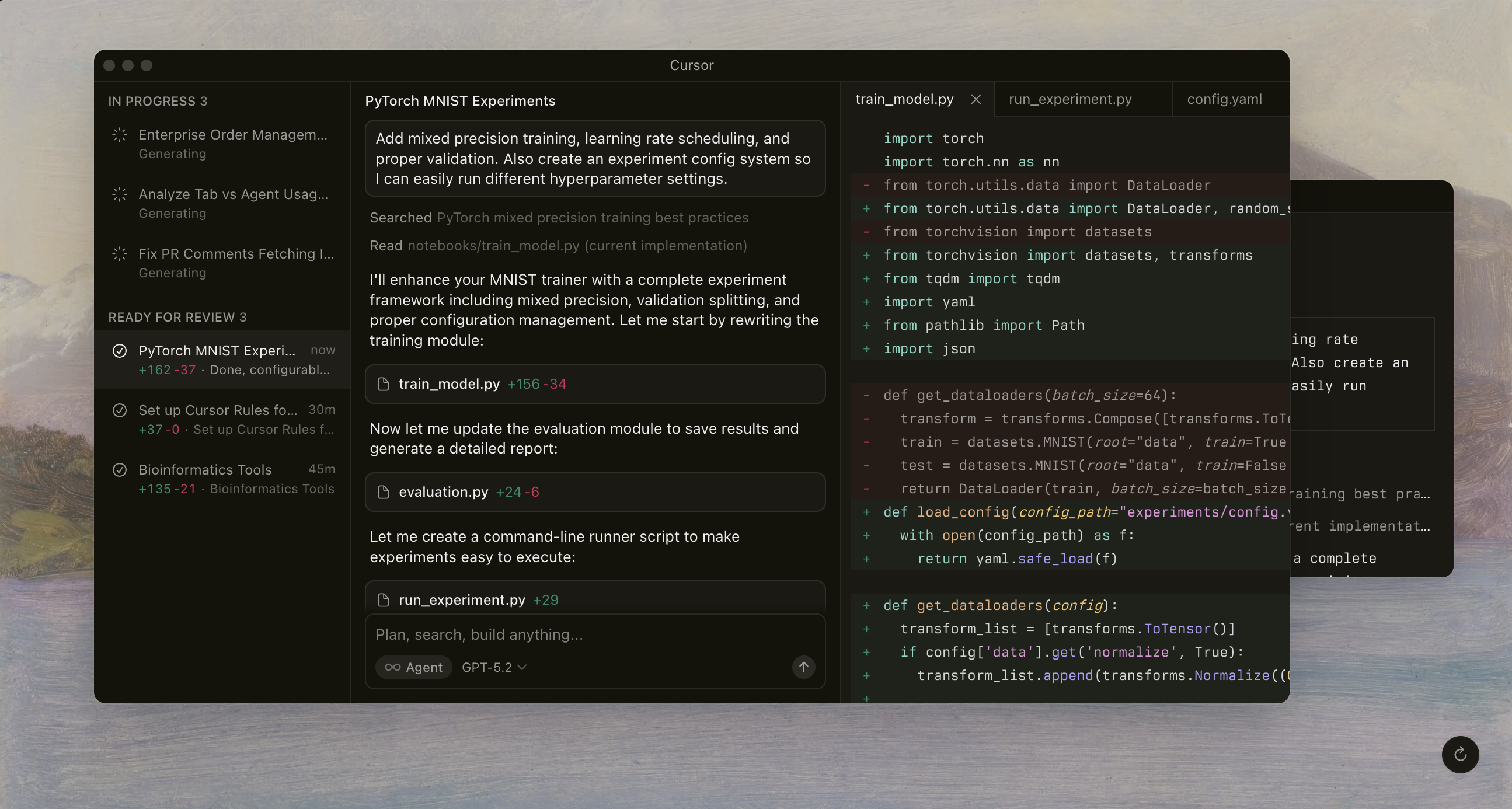1512x809 pixels.
Task: Click checkmark icon of Bioinformatics Tools item
Action: [x=119, y=470]
